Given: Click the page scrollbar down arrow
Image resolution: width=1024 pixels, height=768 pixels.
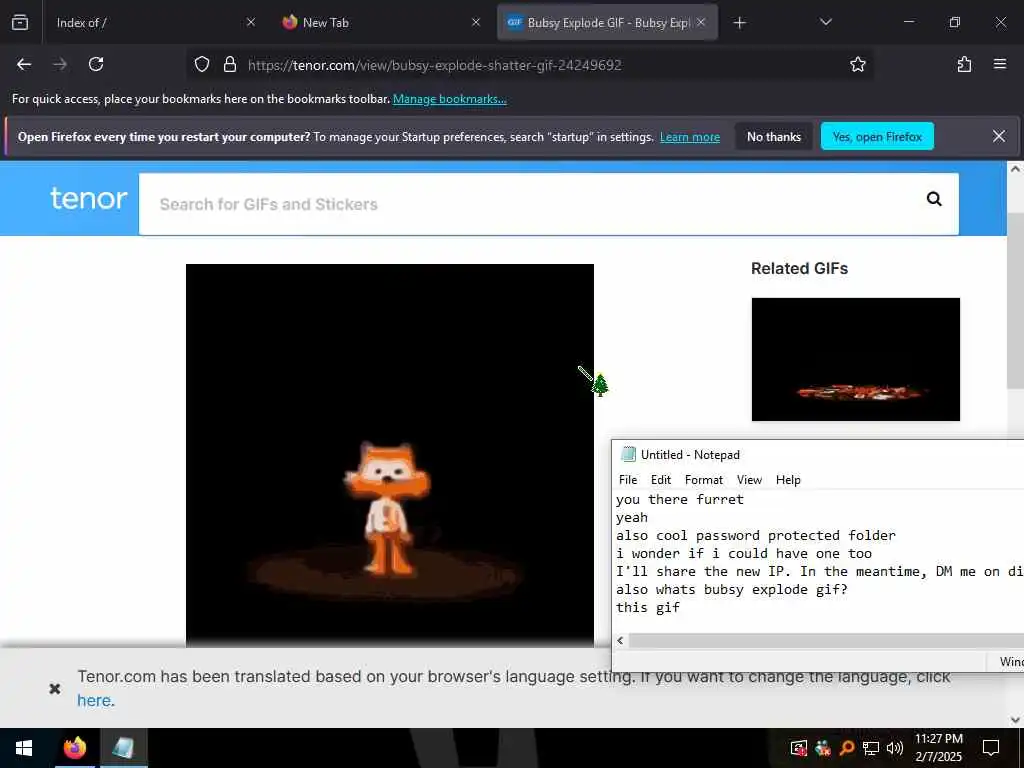Looking at the screenshot, I should [x=1015, y=720].
